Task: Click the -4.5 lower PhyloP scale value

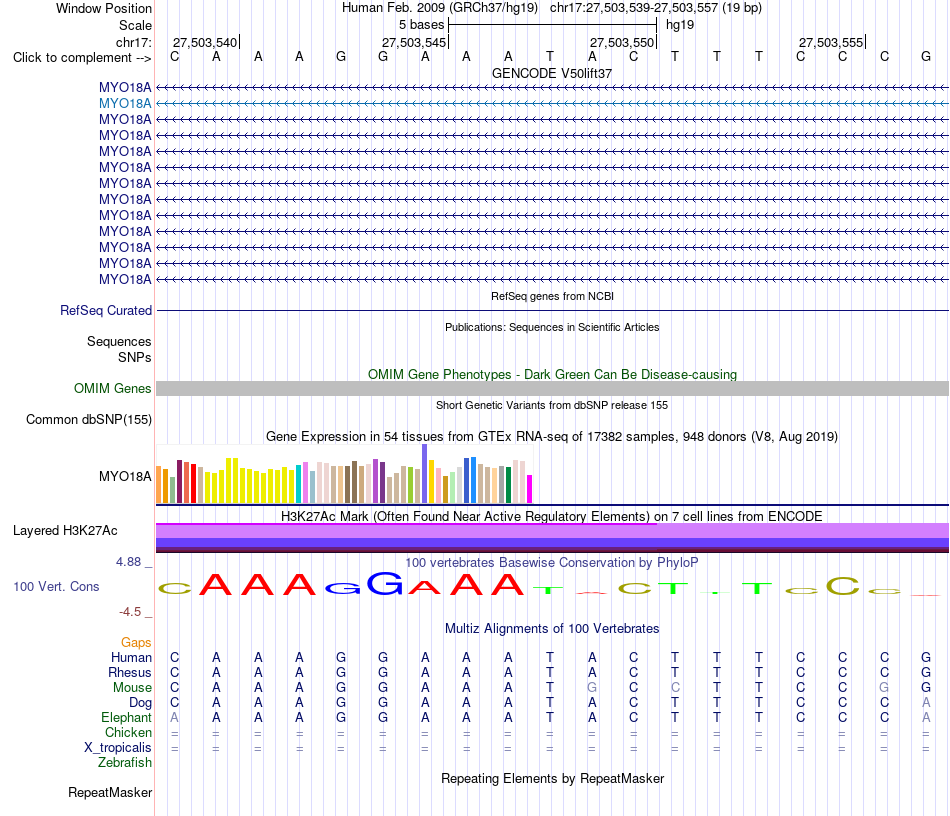Action: point(130,611)
